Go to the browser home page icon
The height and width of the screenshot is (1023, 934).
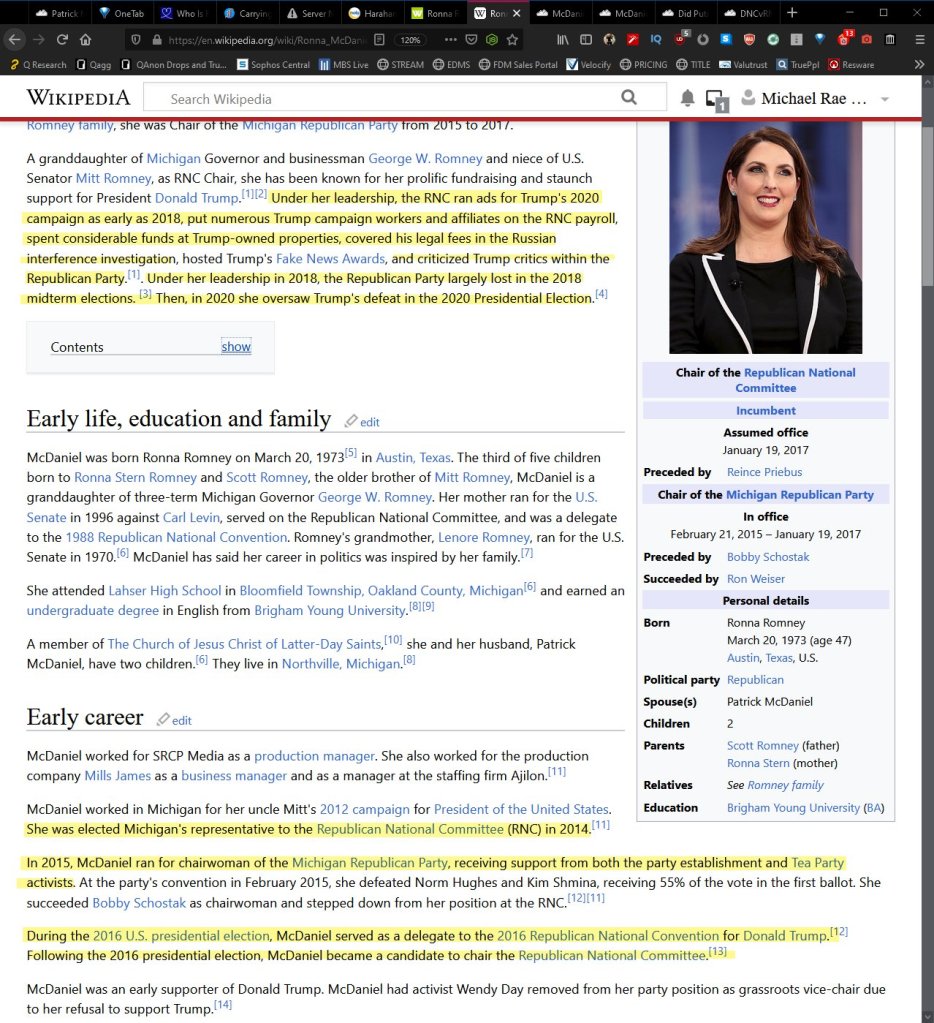pos(86,40)
